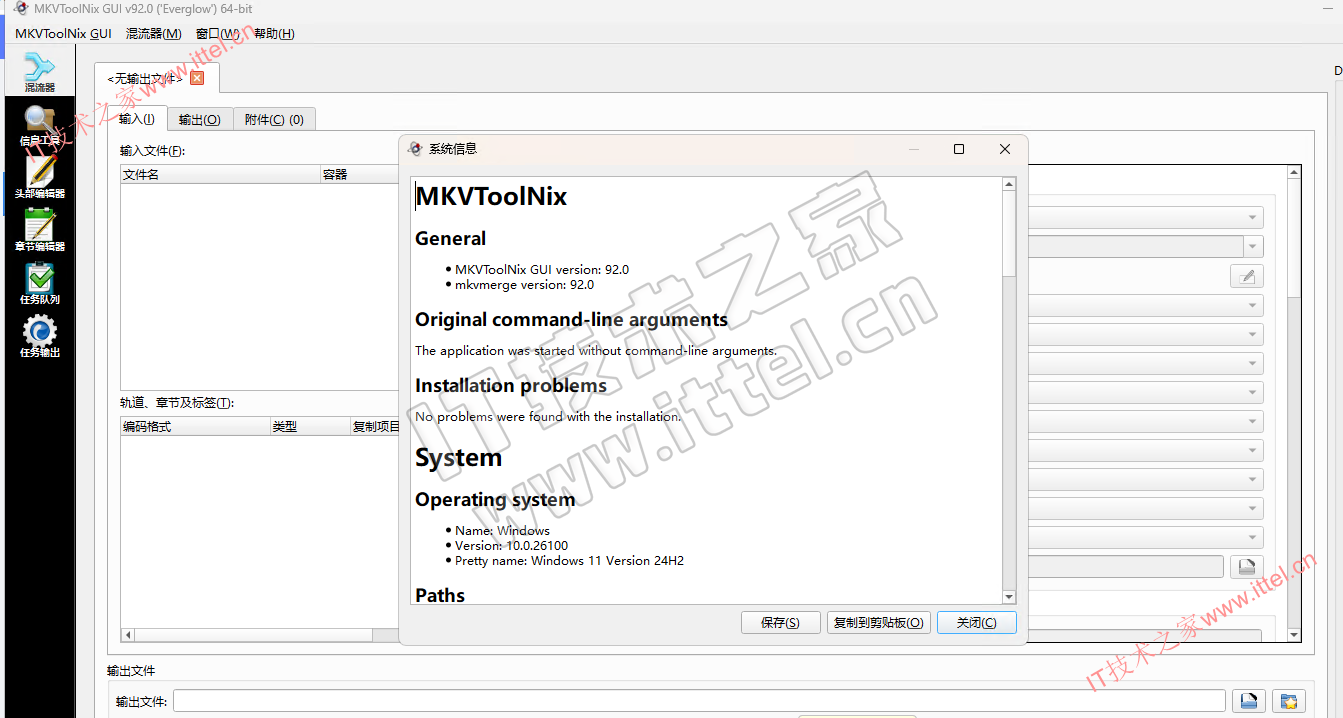Click the 轨道、章节及标签(T): label
1343x718 pixels.
click(x=176, y=403)
